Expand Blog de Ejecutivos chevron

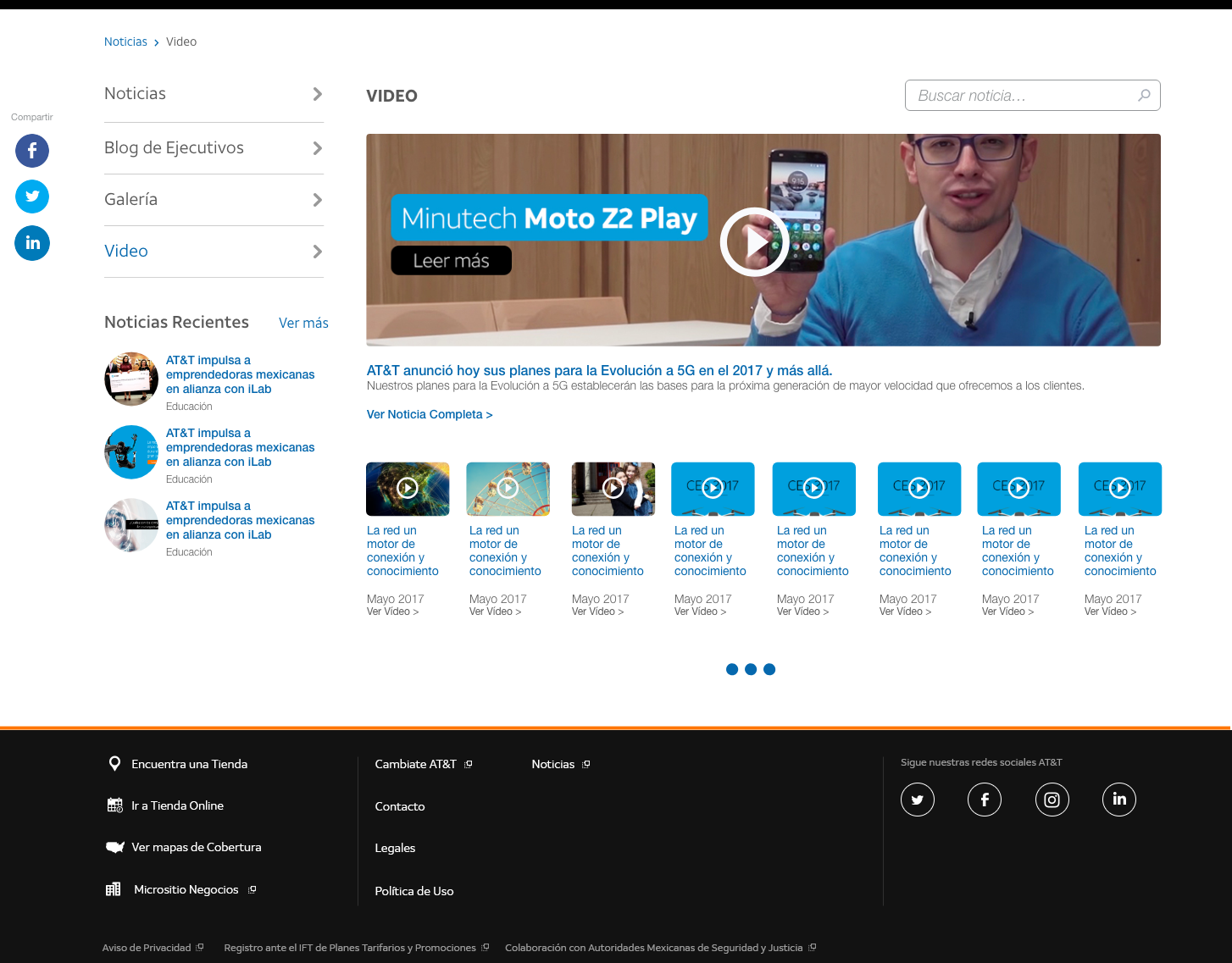click(x=318, y=148)
